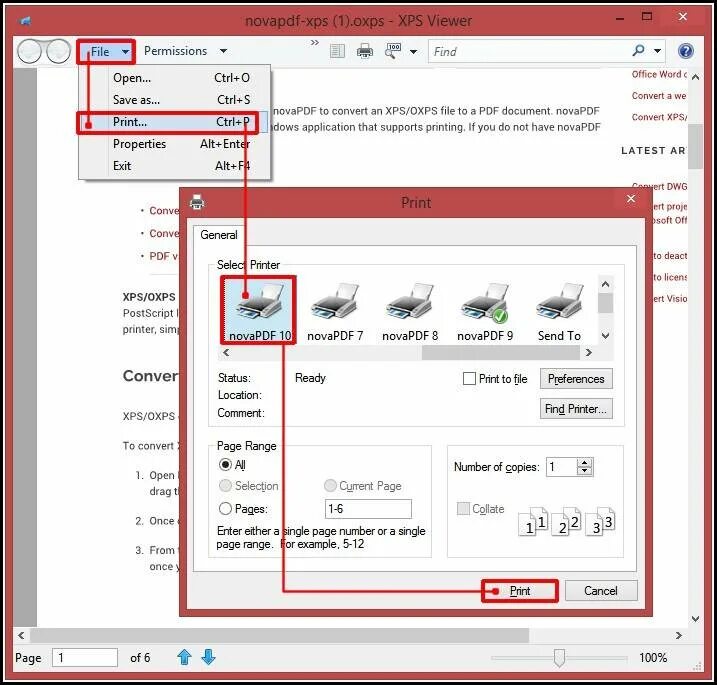Click the zoom 100% magnifier icon

[x=393, y=51]
